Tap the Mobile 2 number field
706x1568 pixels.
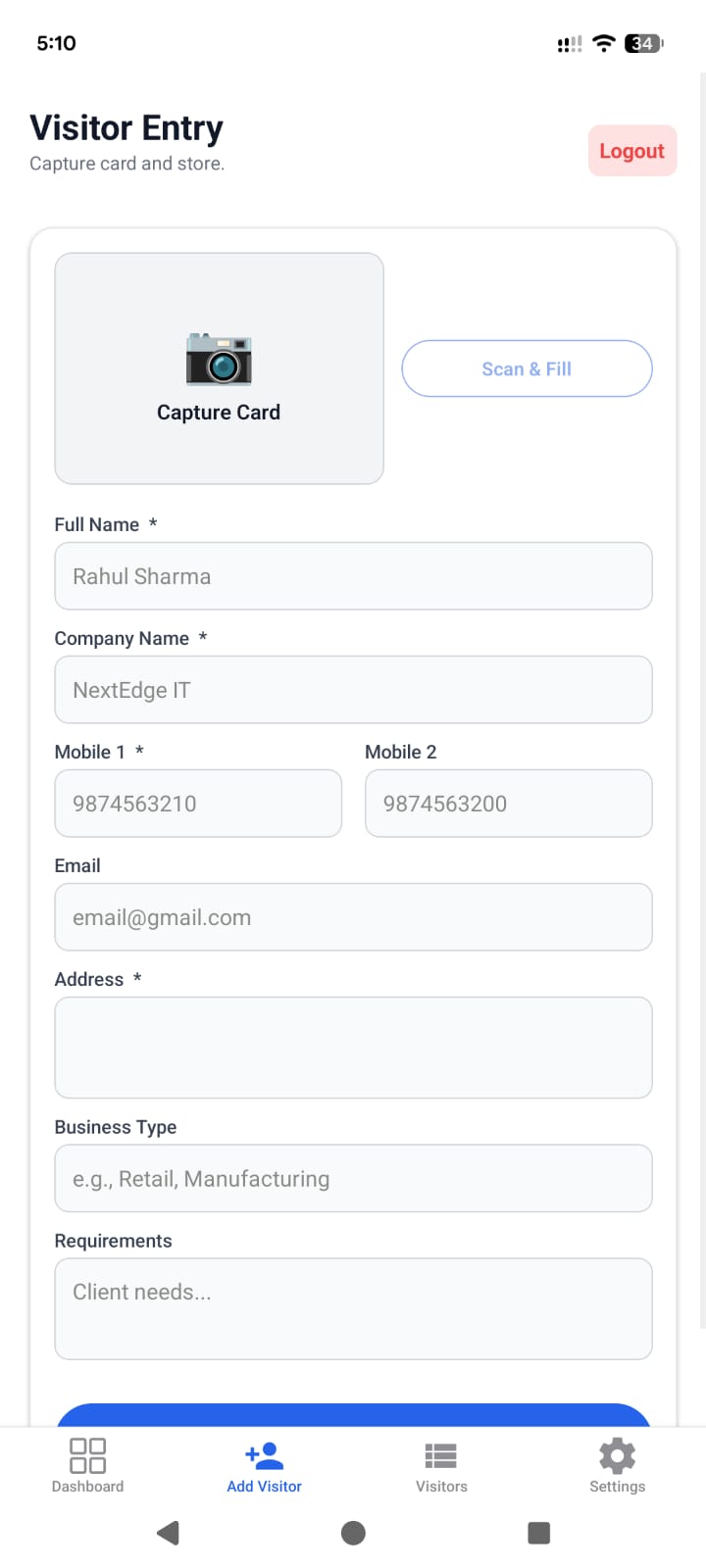coord(508,804)
